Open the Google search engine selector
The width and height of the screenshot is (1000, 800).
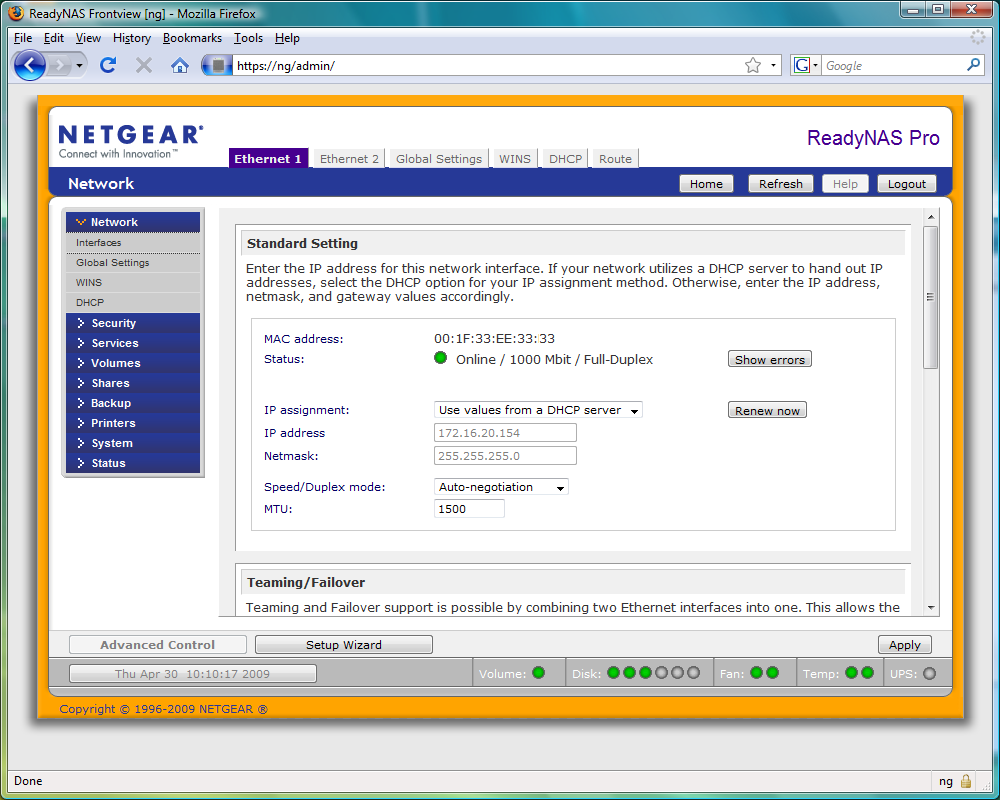(805, 65)
